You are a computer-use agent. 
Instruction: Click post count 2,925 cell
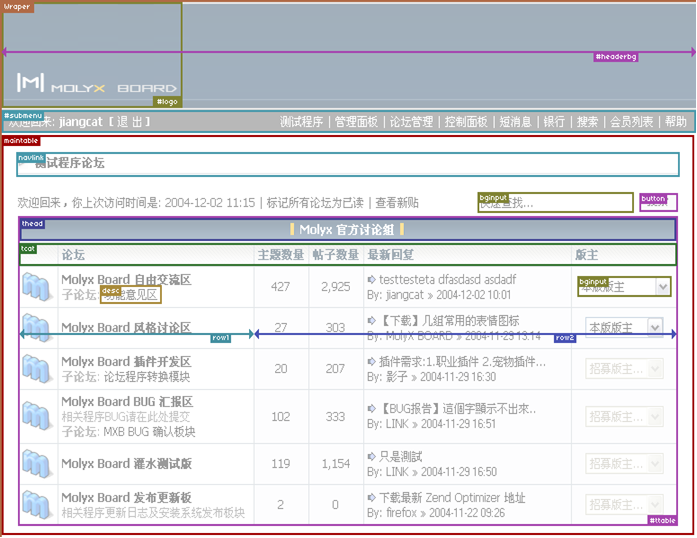[336, 287]
